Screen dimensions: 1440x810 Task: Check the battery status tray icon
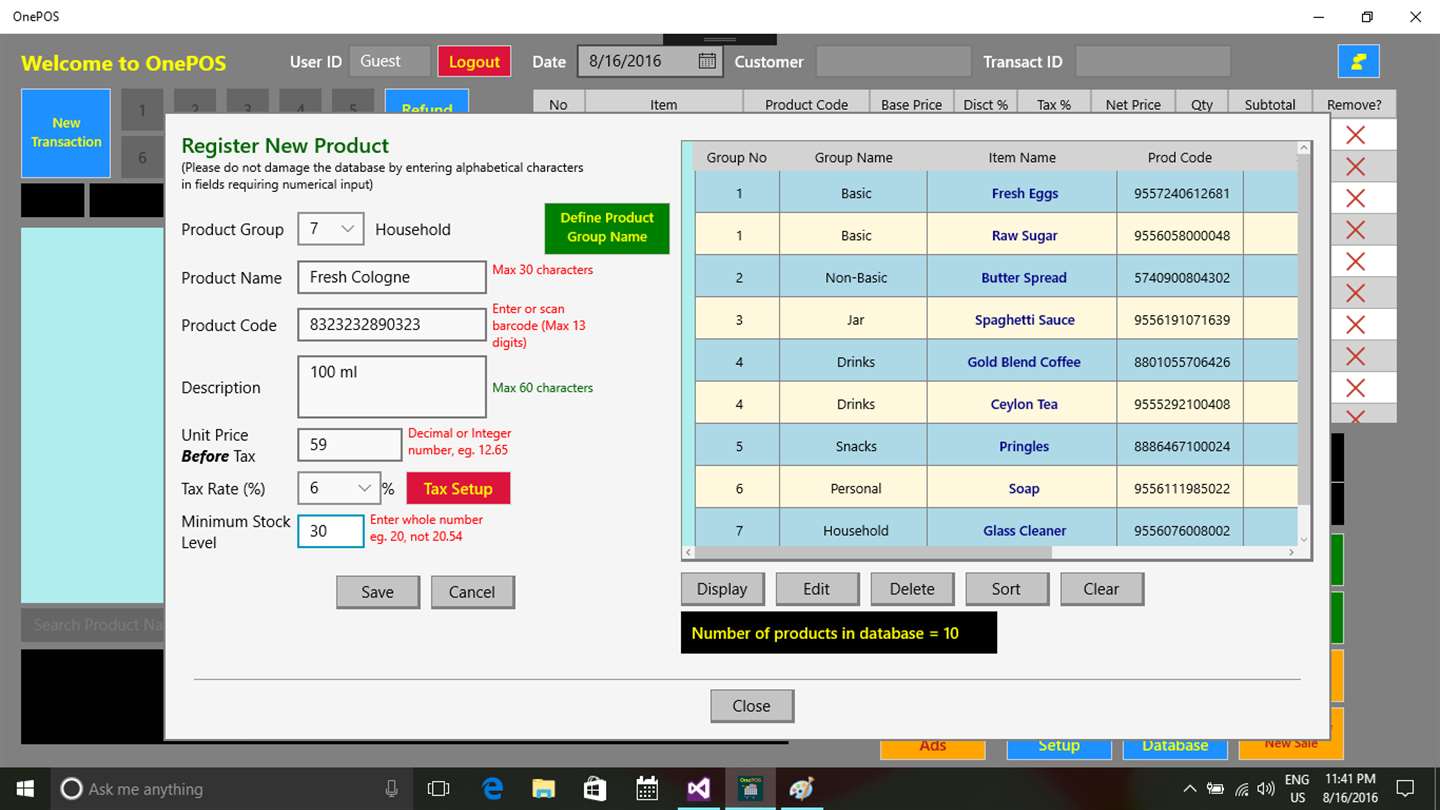click(1215, 789)
